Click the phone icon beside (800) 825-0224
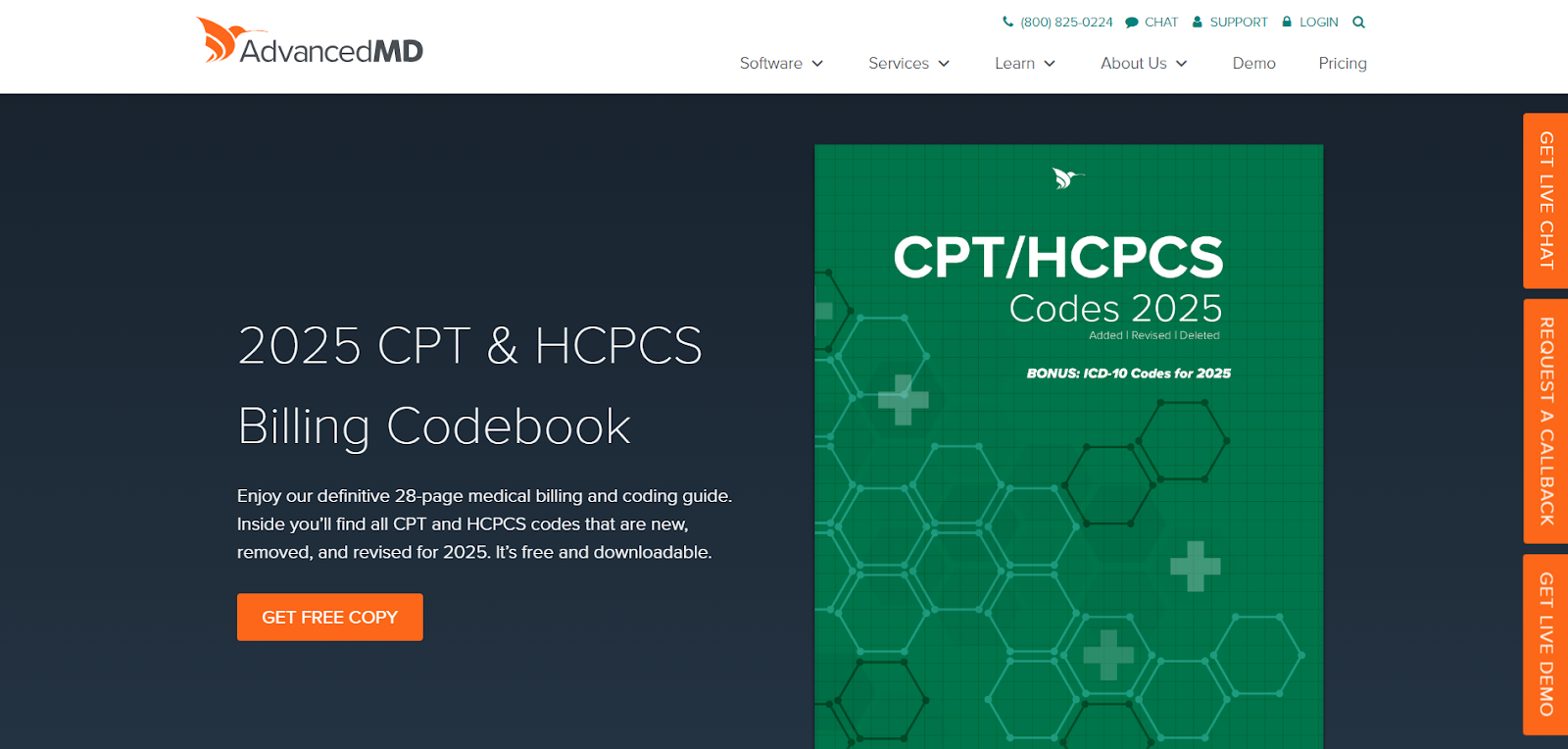Viewport: 1568px width, 749px height. click(x=1007, y=22)
